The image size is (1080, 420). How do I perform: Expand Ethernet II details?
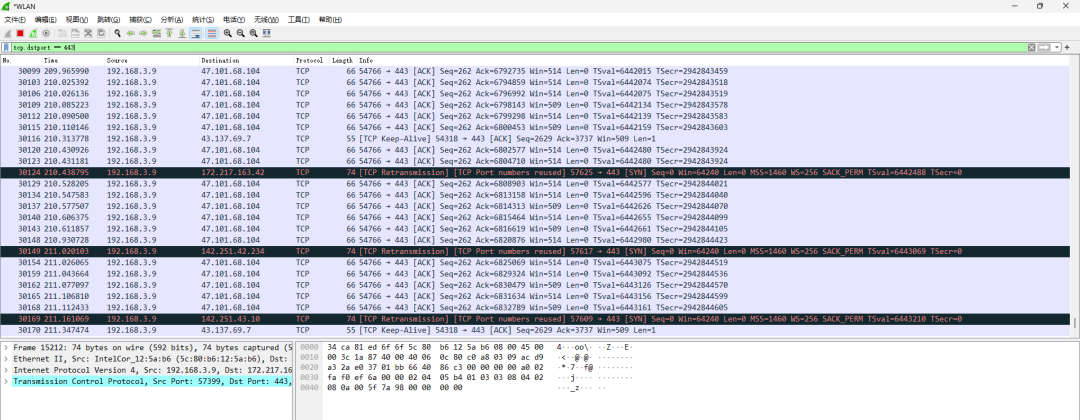tap(6, 359)
